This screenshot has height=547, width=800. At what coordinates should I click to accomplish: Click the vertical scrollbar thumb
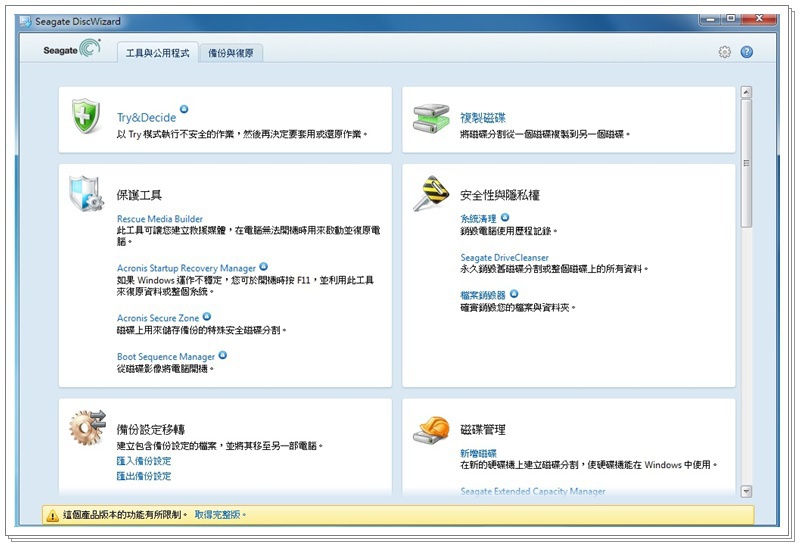[x=746, y=163]
